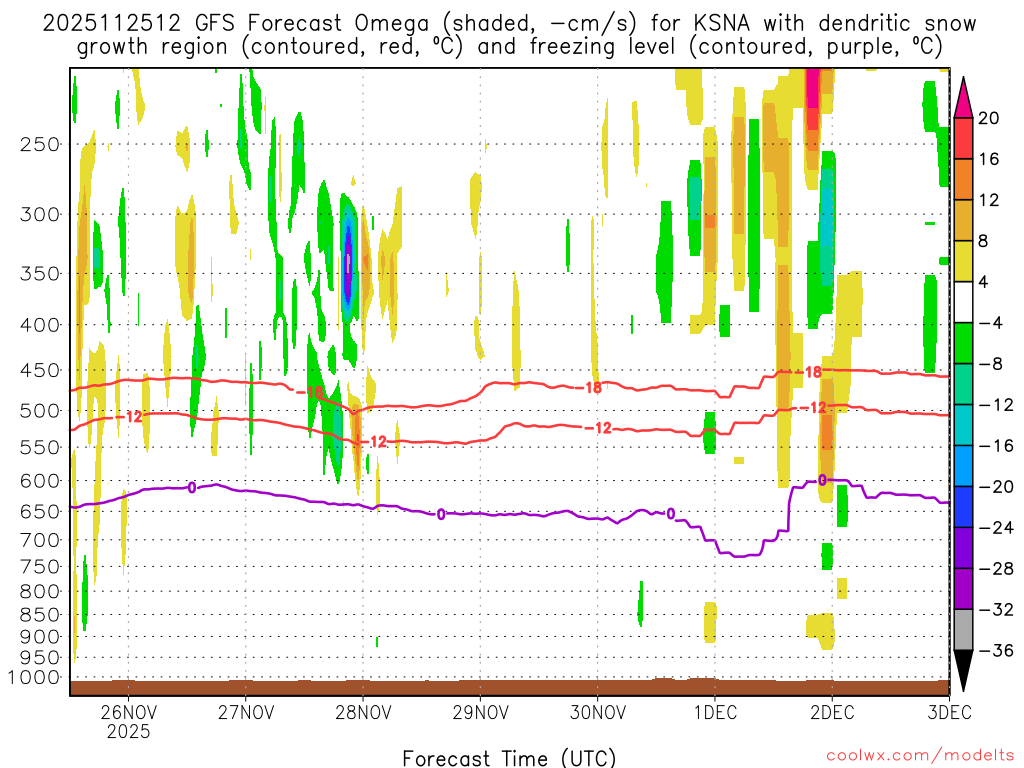The width and height of the screenshot is (1024, 768).
Task: Click the 28NOV date label on time axis
Action: [363, 712]
